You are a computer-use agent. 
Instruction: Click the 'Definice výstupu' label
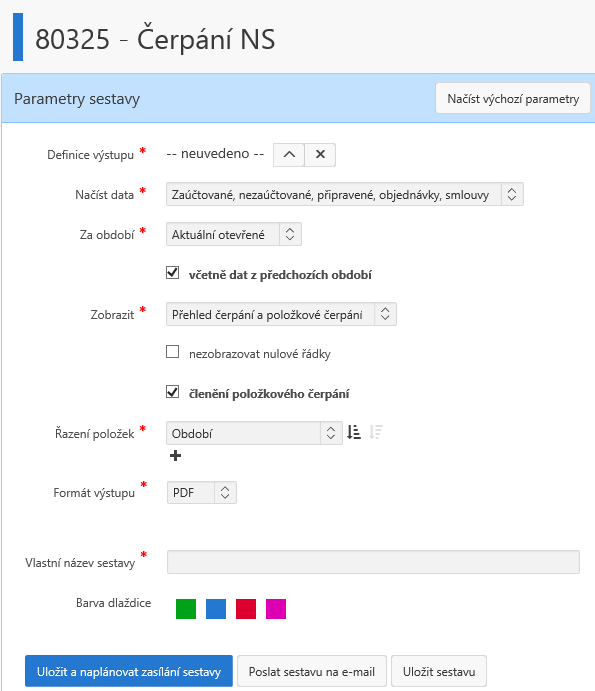pyautogui.click(x=90, y=155)
